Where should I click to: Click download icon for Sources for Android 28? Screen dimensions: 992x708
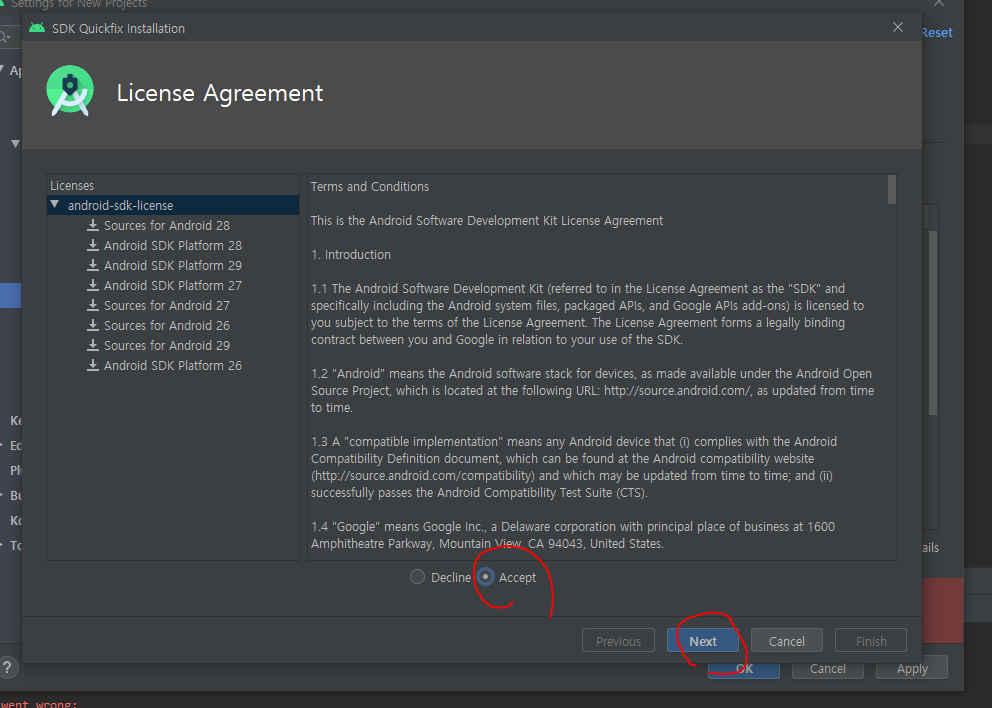pos(93,225)
